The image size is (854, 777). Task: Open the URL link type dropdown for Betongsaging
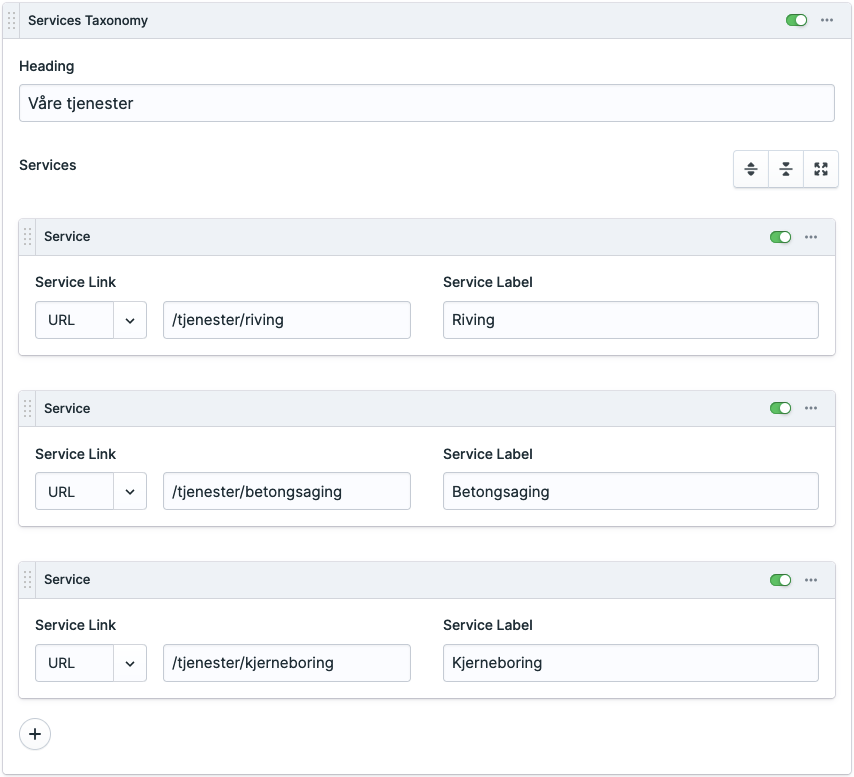[x=130, y=492]
